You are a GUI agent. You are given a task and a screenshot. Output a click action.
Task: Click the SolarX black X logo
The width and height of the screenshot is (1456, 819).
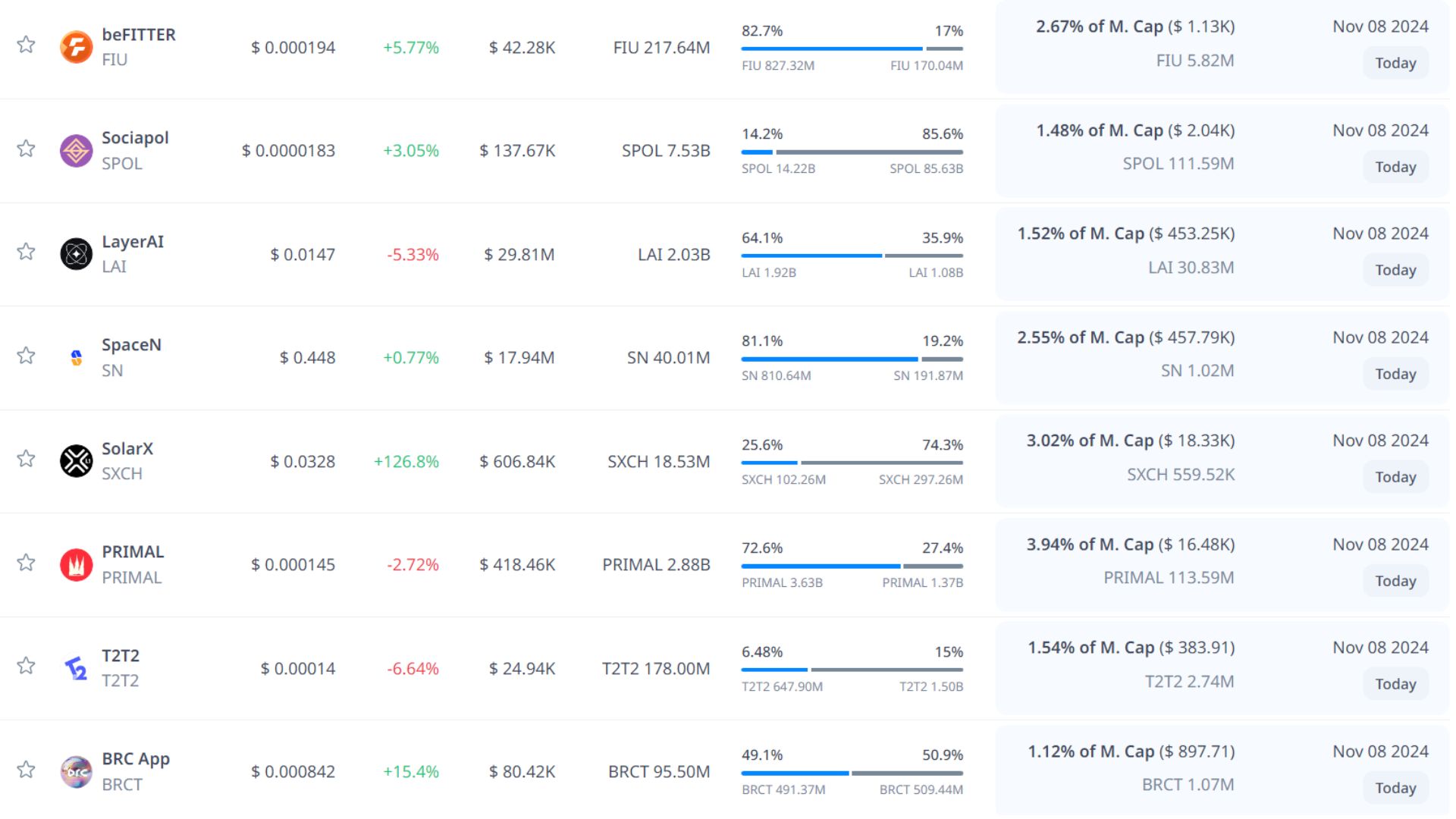point(76,461)
